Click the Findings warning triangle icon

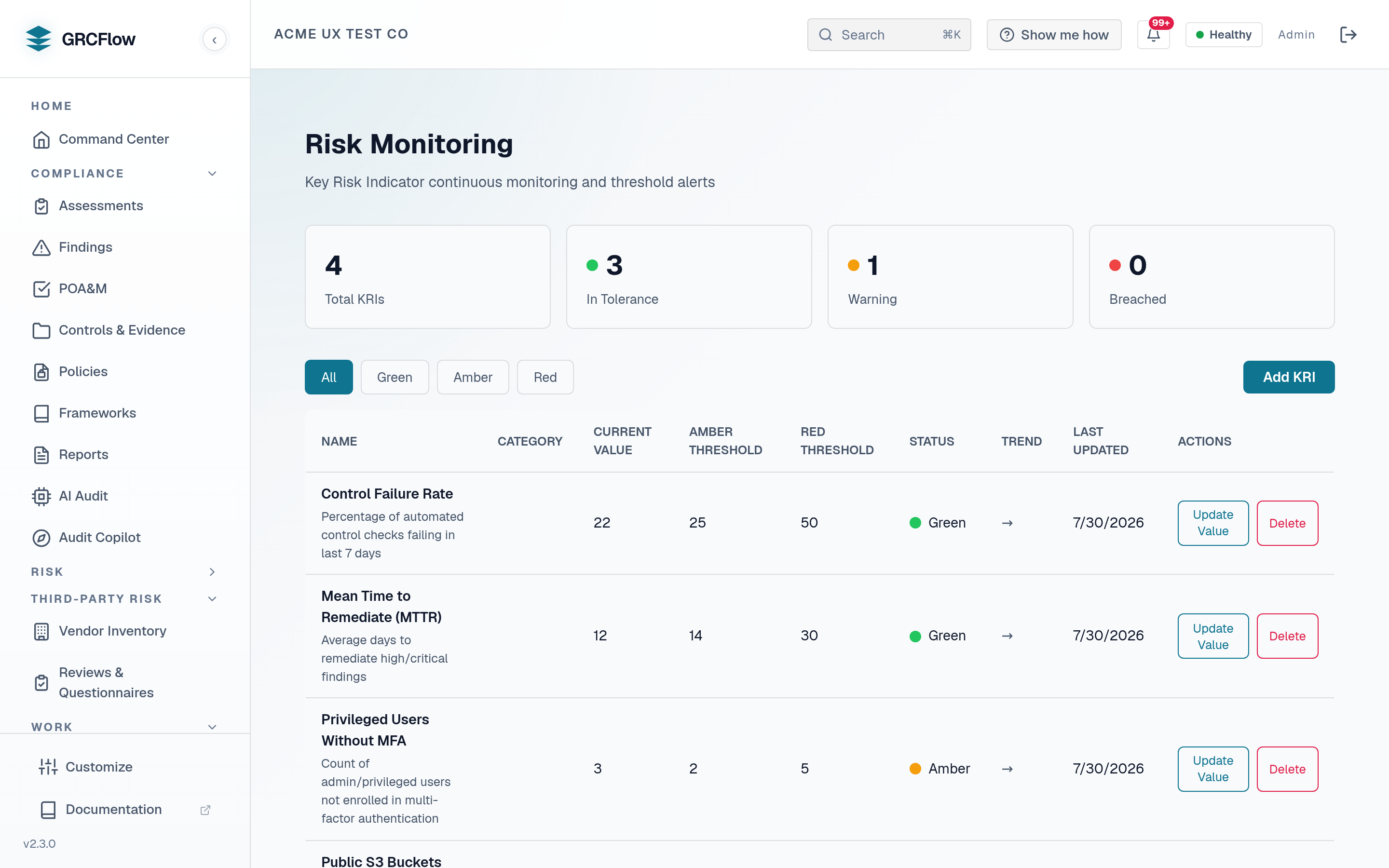click(41, 247)
